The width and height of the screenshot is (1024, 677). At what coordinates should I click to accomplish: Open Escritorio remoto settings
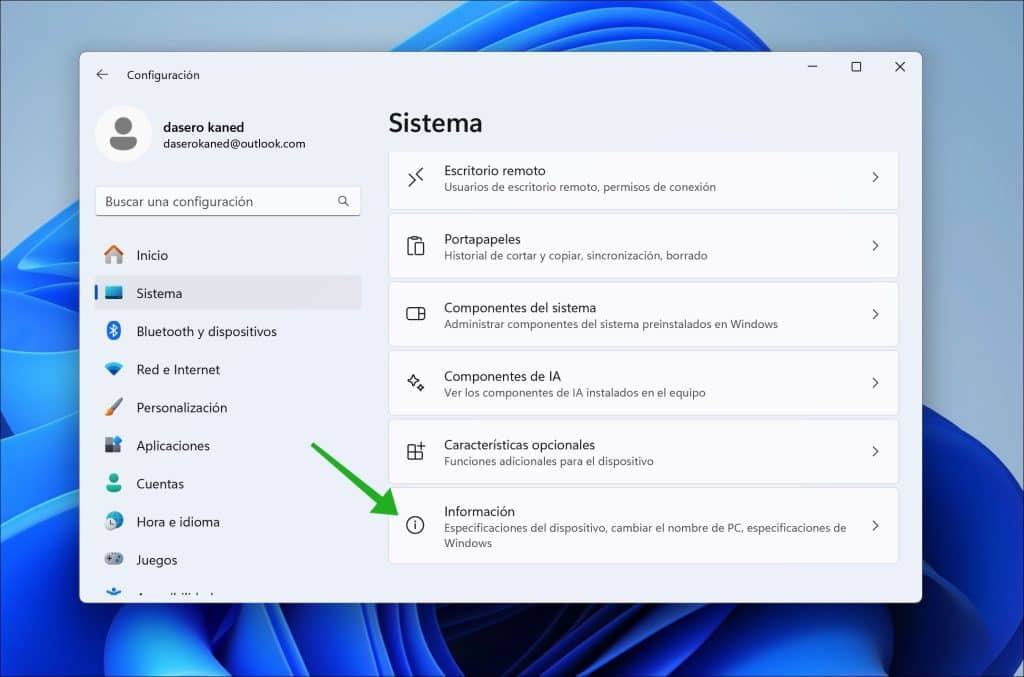[643, 180]
